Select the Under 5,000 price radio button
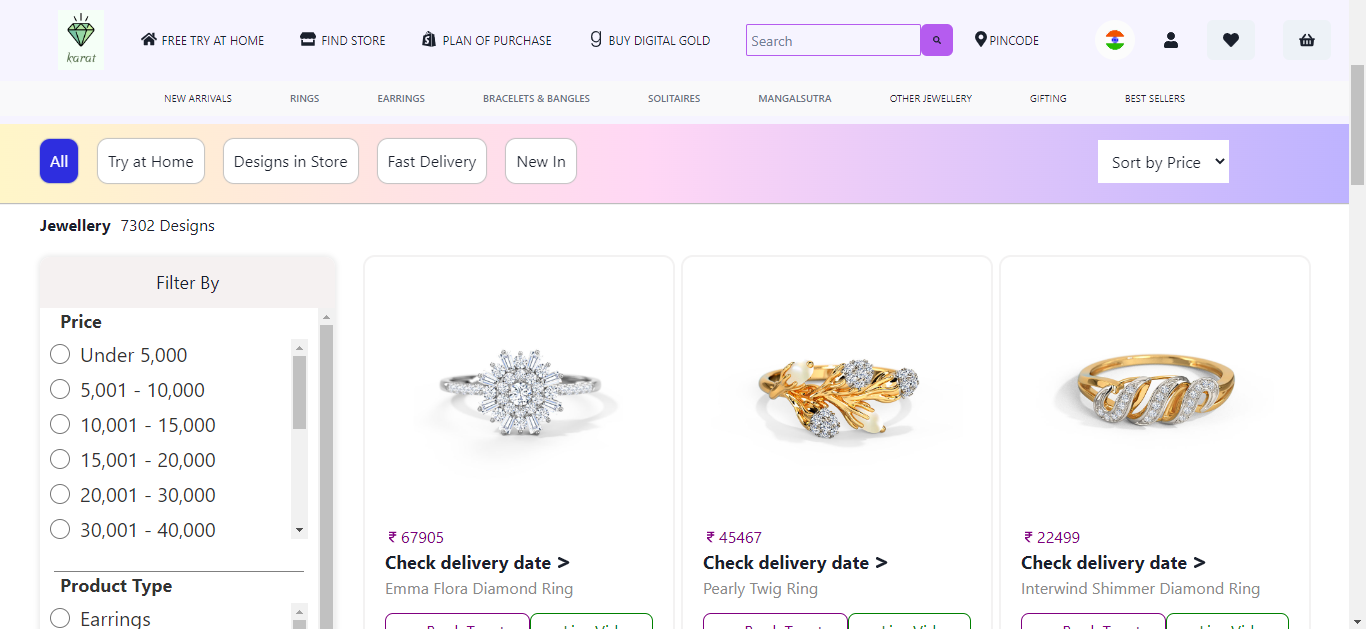Image resolution: width=1366 pixels, height=629 pixels. (x=59, y=354)
